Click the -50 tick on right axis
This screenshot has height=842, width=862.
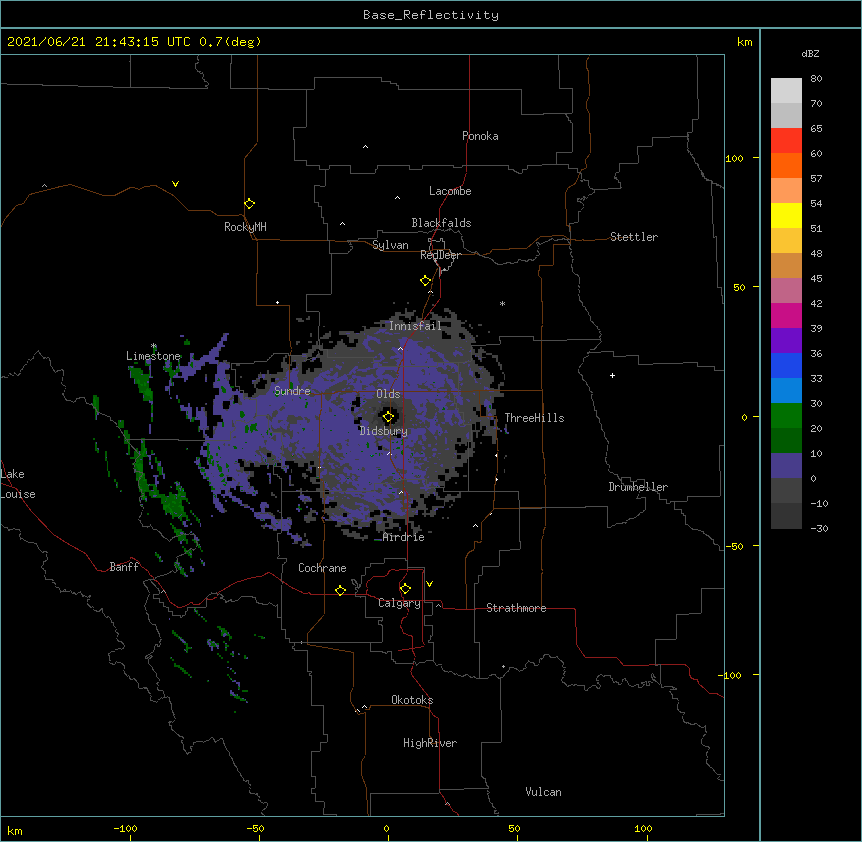(x=734, y=546)
